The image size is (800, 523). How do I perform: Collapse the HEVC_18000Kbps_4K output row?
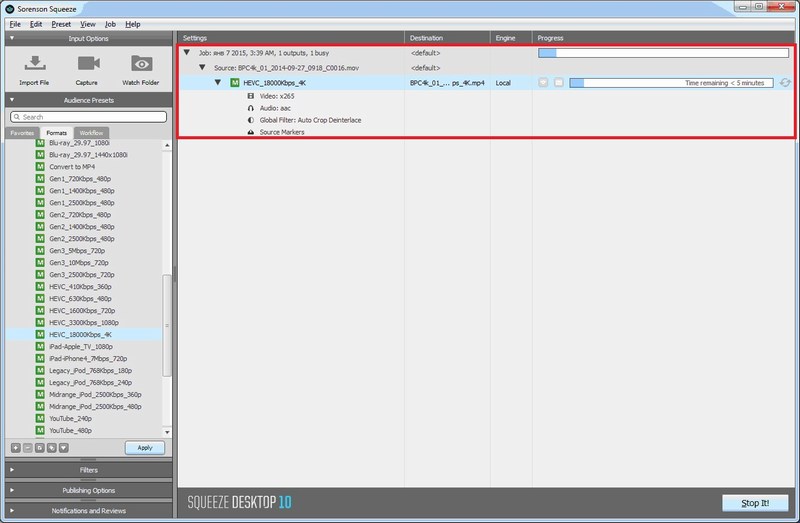pyautogui.click(x=218, y=82)
